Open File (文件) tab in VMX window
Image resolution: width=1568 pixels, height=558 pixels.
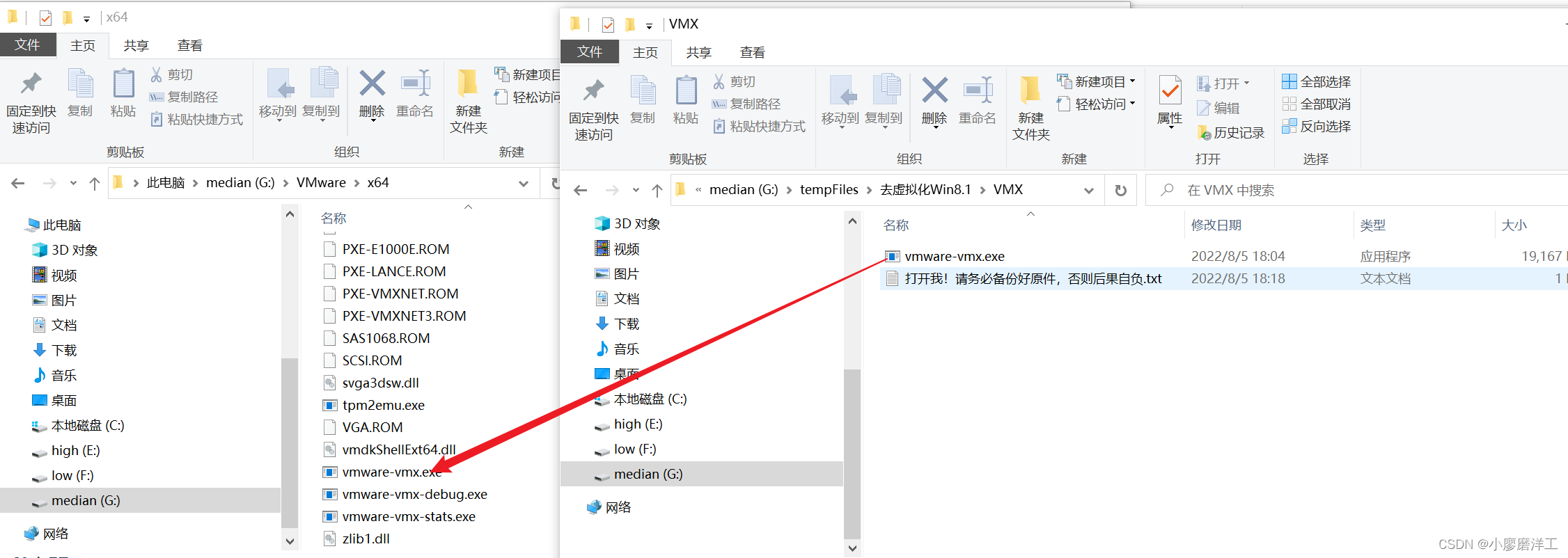590,51
